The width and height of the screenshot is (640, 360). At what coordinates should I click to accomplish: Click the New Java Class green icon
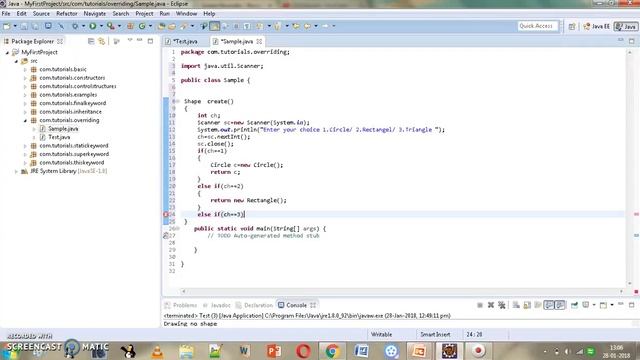click(142, 26)
